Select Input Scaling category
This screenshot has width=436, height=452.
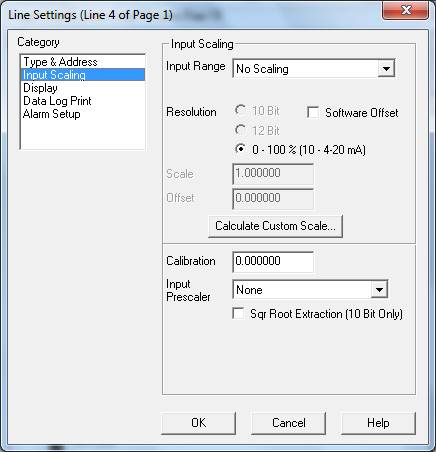[83, 75]
